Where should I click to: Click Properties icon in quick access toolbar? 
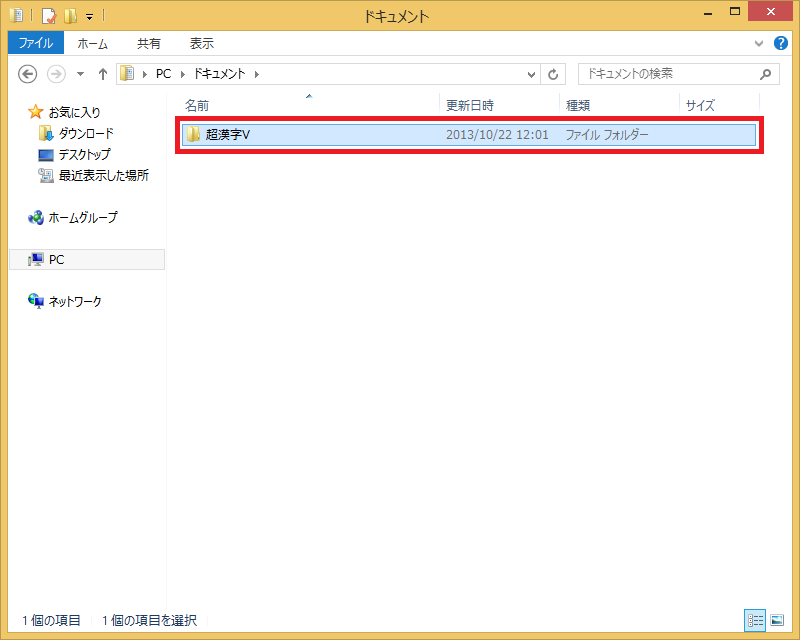[48, 15]
